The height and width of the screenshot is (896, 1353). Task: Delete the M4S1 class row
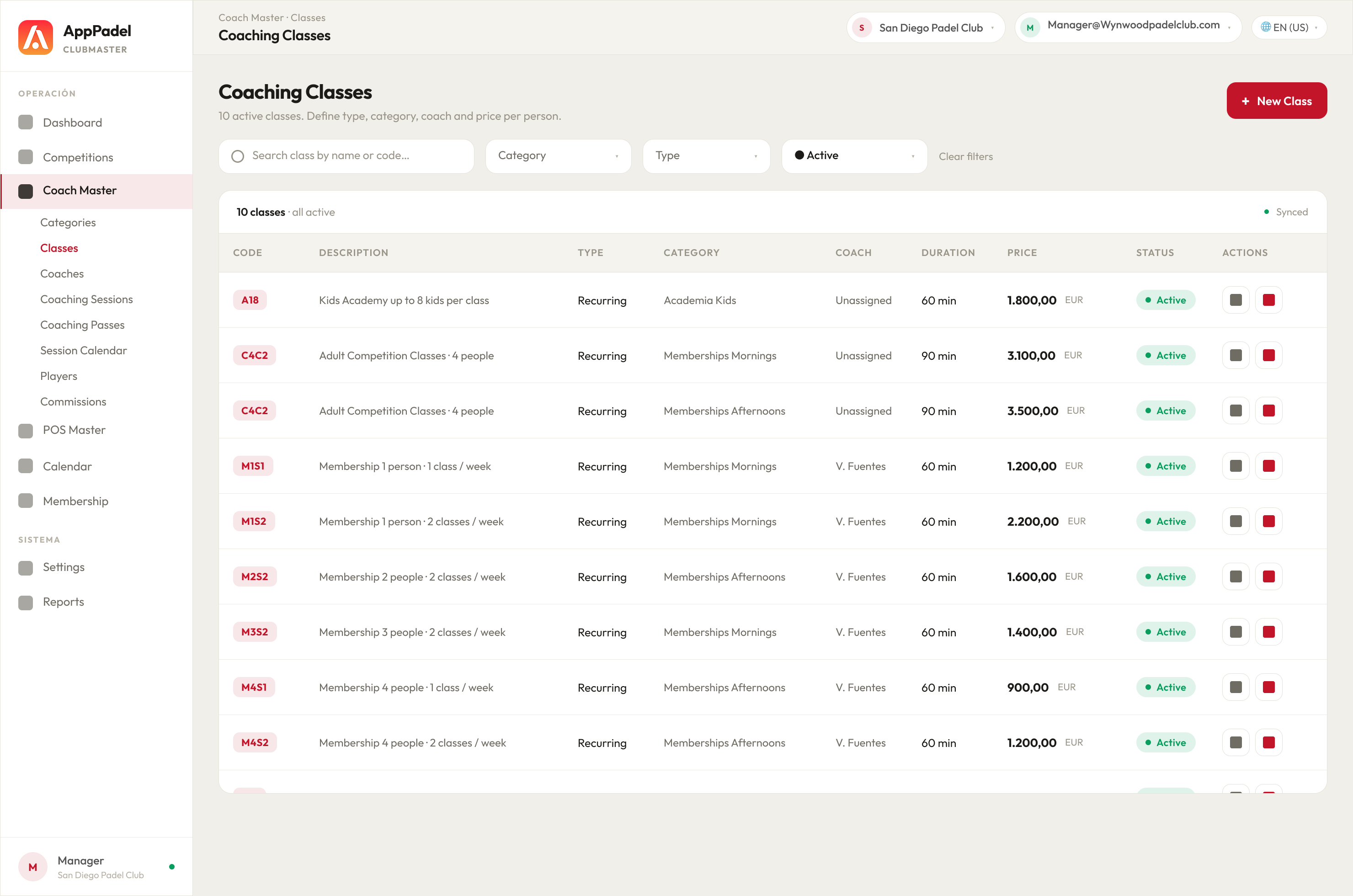click(x=1268, y=688)
